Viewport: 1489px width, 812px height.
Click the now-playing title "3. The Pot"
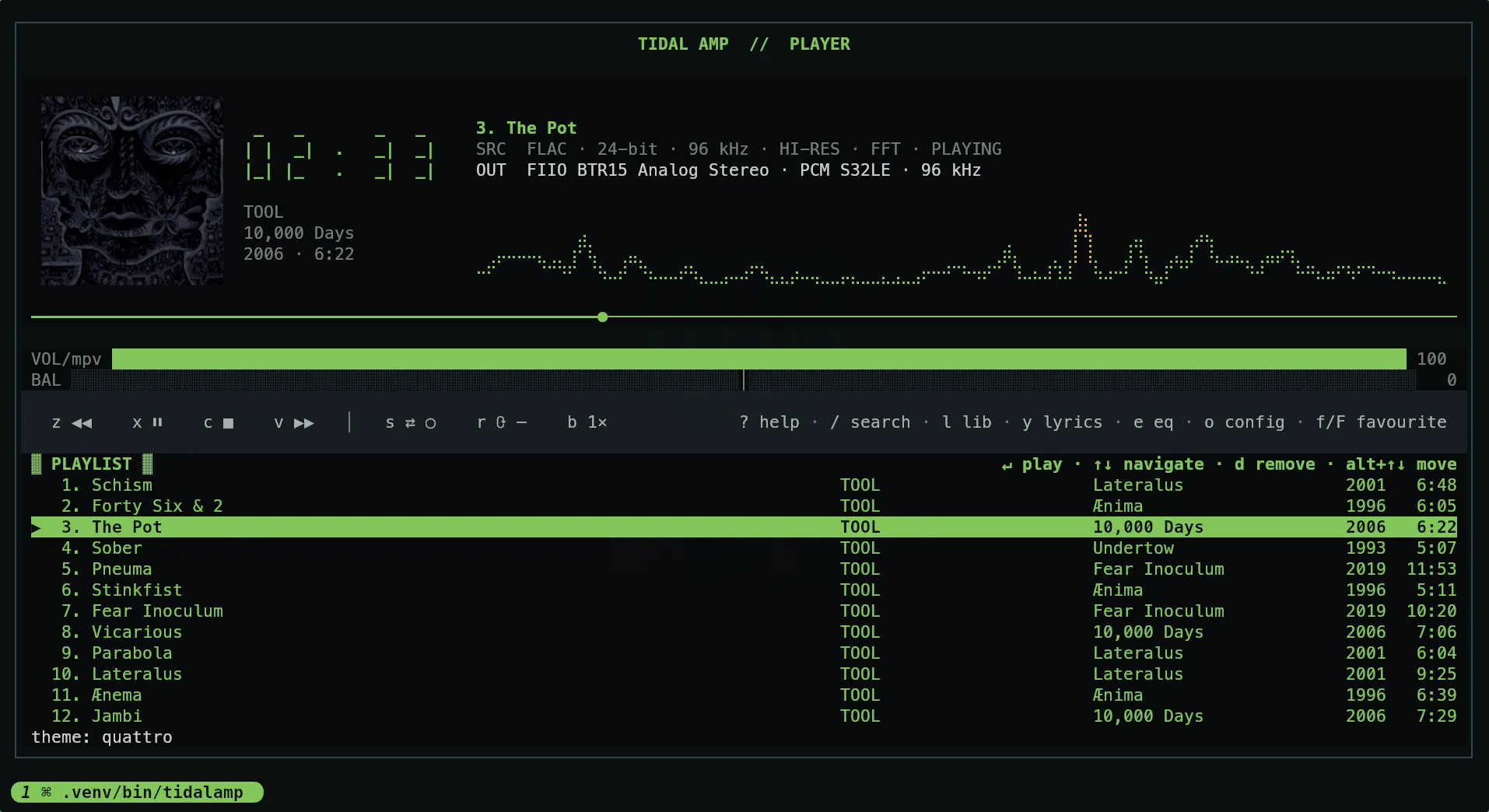526,128
